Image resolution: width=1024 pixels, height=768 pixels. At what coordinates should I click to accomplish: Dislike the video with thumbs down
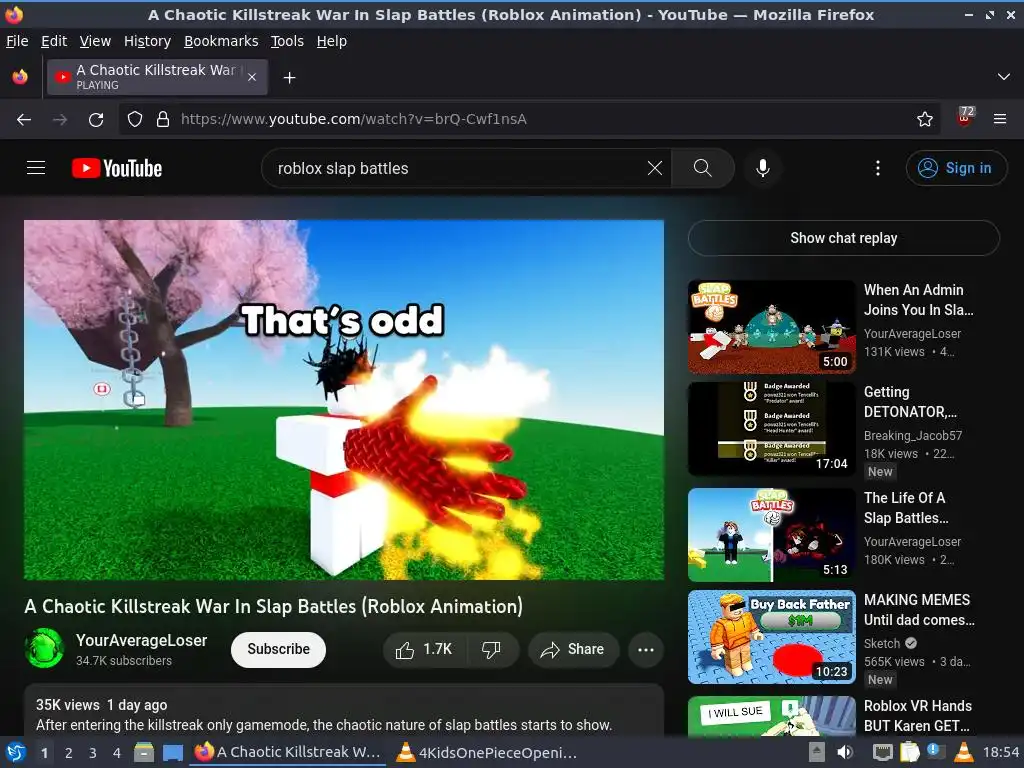click(x=491, y=649)
